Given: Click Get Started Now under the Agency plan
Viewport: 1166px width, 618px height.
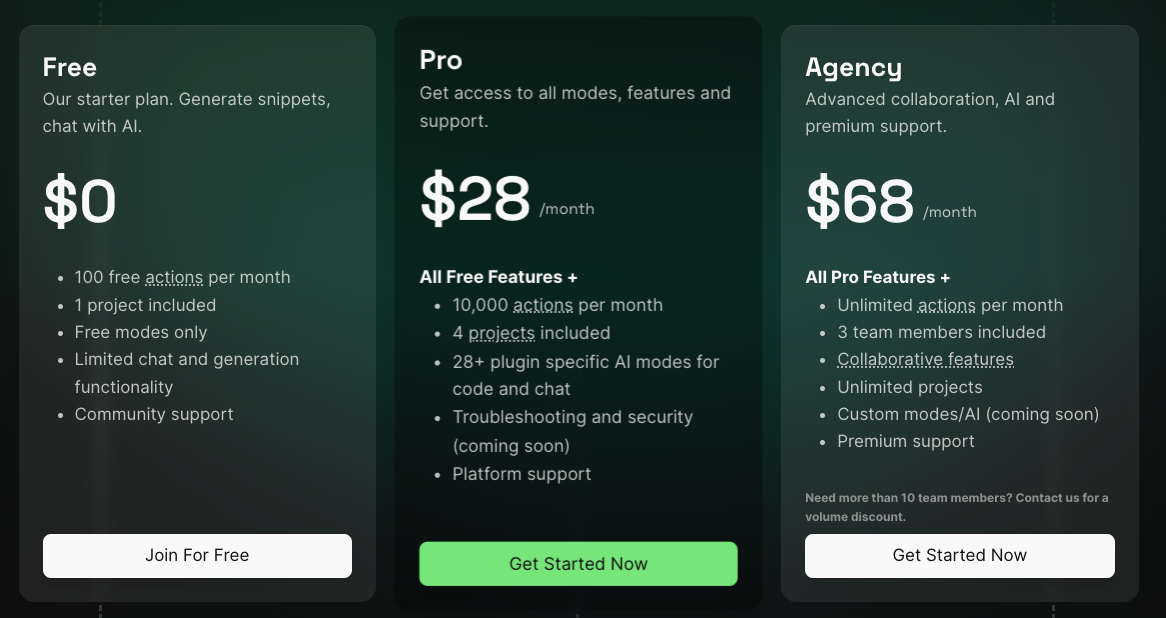Looking at the screenshot, I should click(x=959, y=555).
